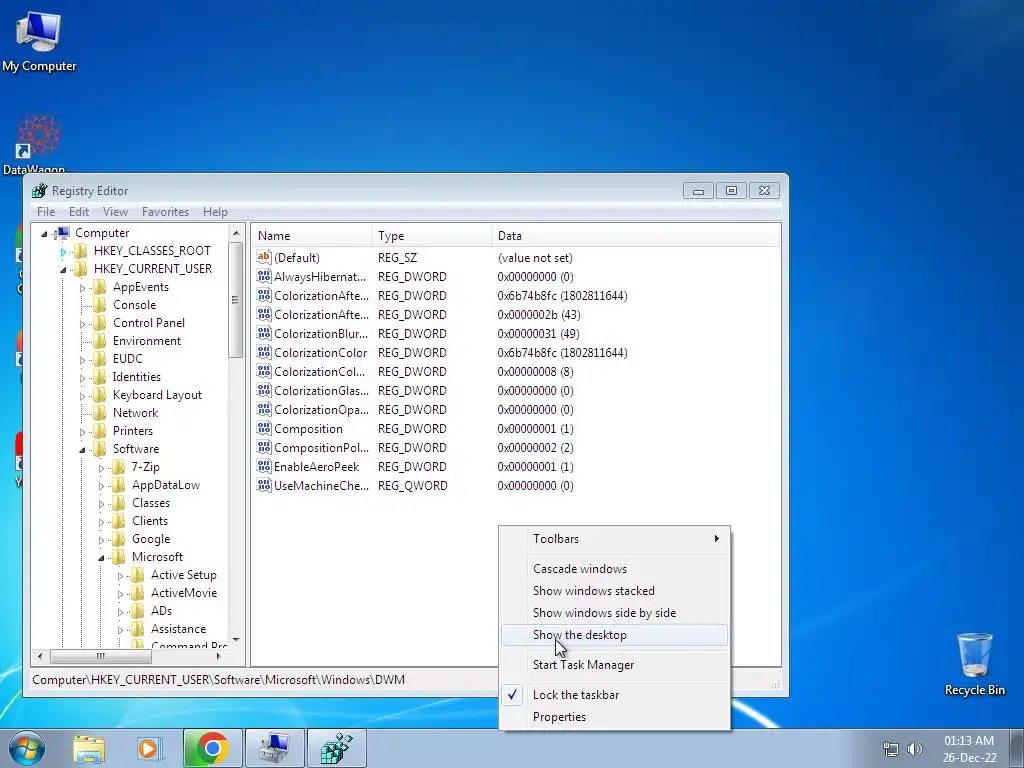
Task: Select the AlwaysHibernat... DWORD icon
Action: click(264, 276)
